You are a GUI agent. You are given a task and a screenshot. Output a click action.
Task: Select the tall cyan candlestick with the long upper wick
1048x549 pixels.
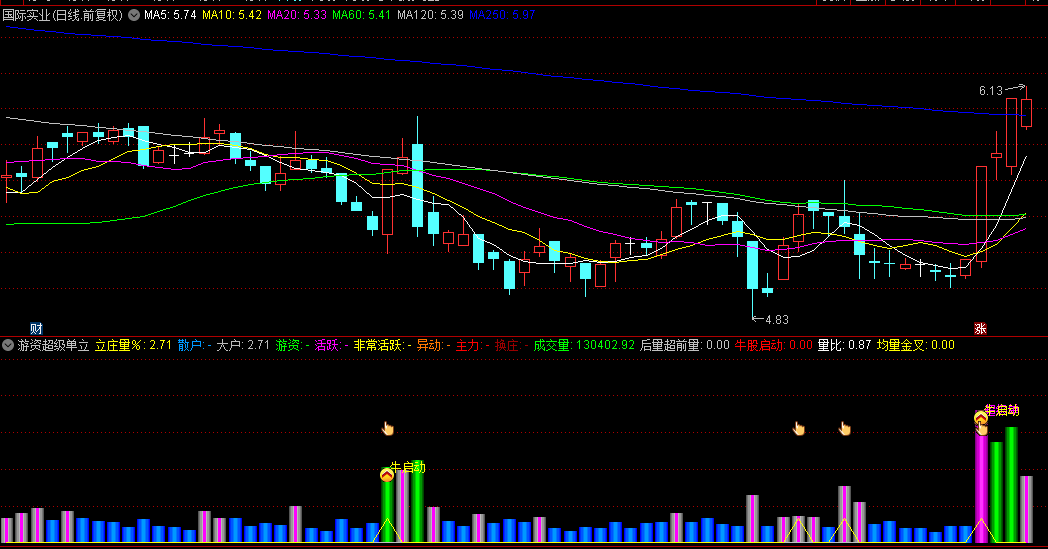[418, 177]
